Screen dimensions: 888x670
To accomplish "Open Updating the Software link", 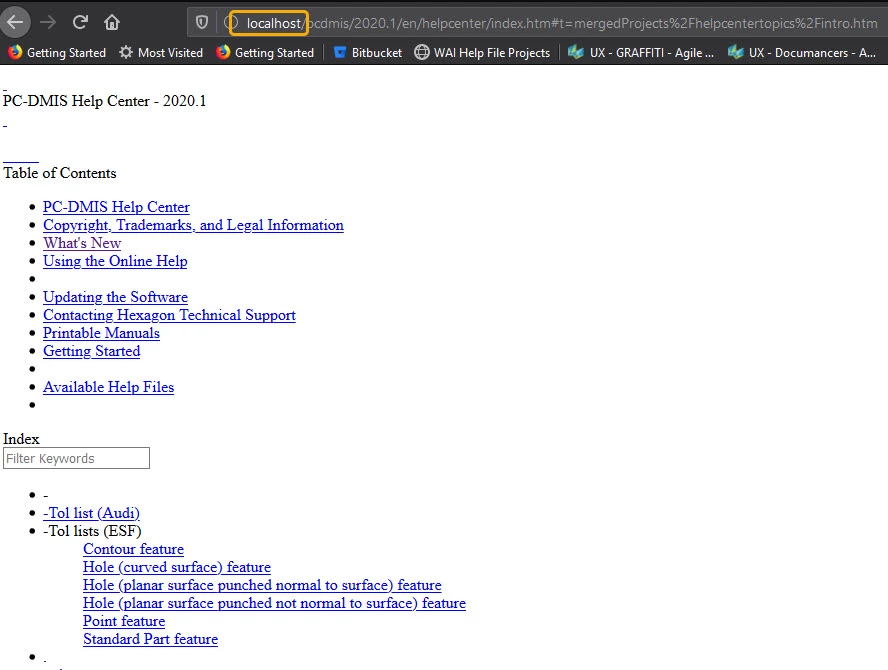I will pos(116,297).
